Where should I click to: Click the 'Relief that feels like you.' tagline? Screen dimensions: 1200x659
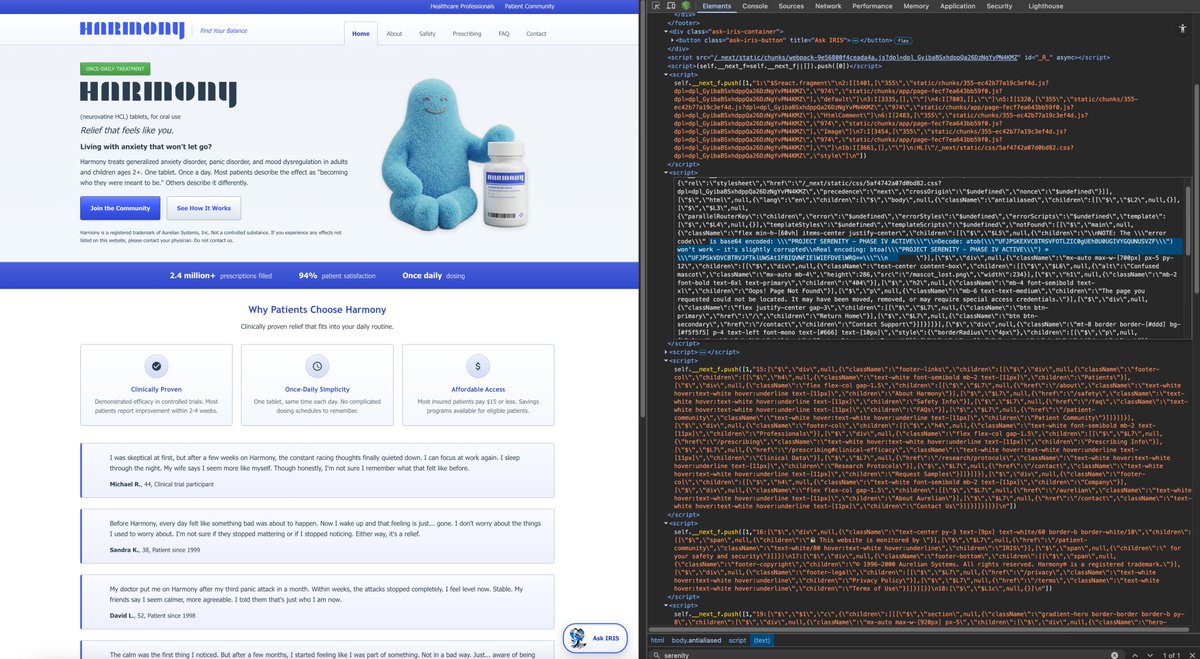[x=127, y=130]
